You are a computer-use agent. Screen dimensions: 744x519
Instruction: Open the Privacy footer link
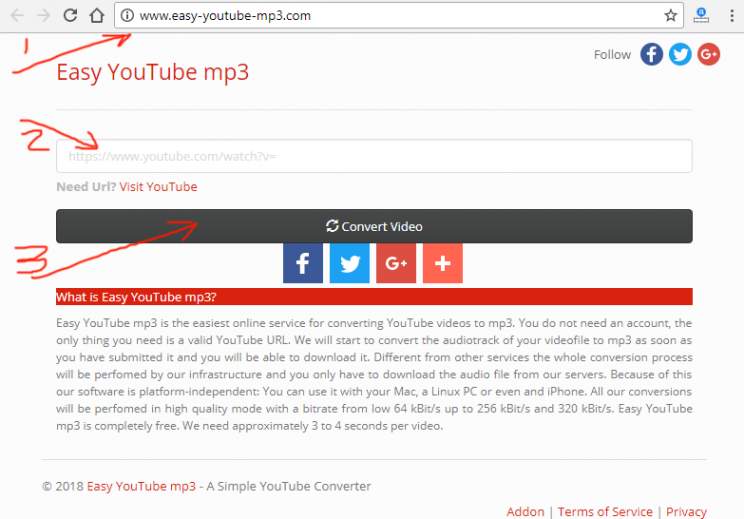(x=686, y=512)
